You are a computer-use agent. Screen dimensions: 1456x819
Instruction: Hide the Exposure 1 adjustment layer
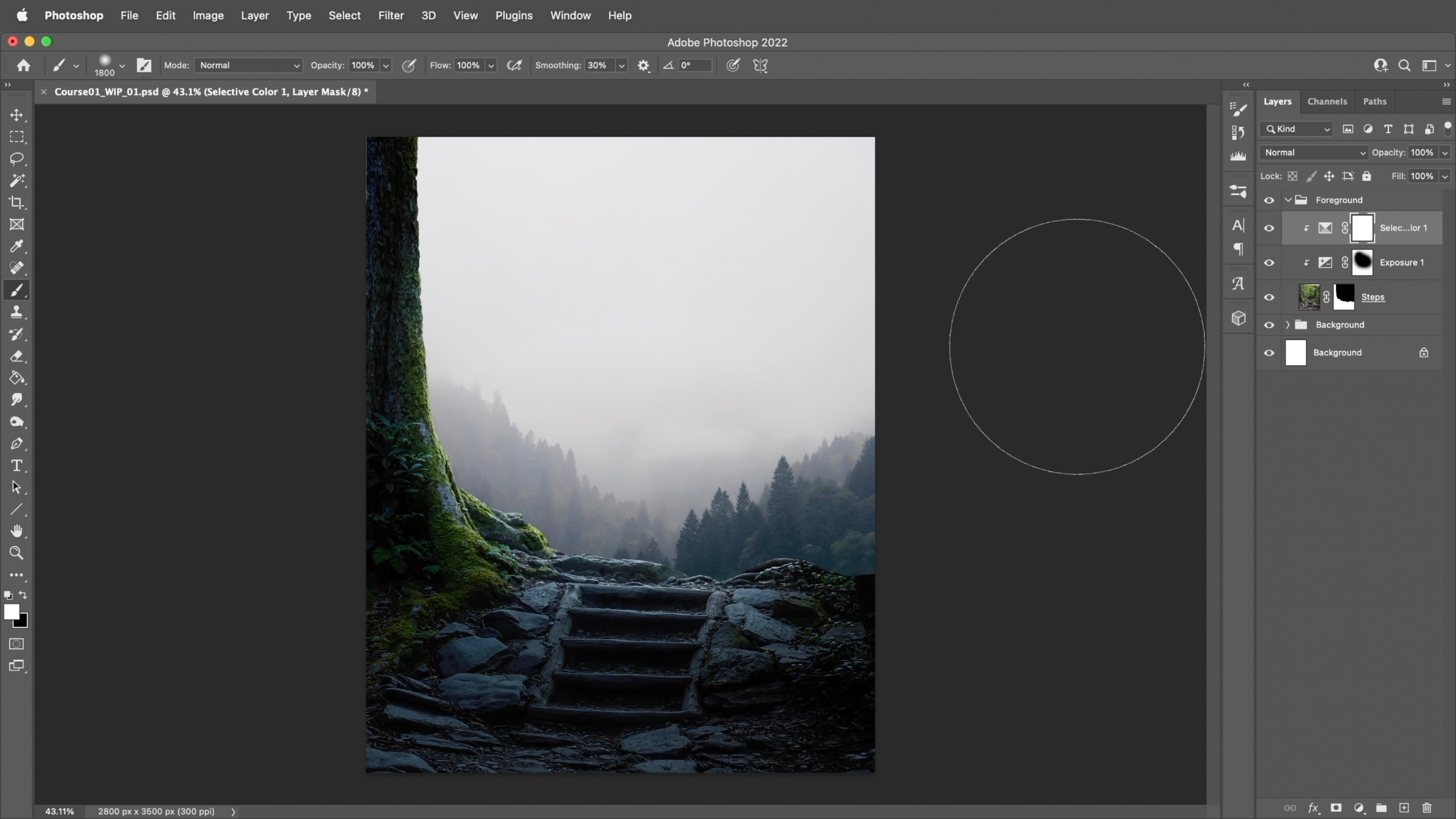coord(1269,263)
